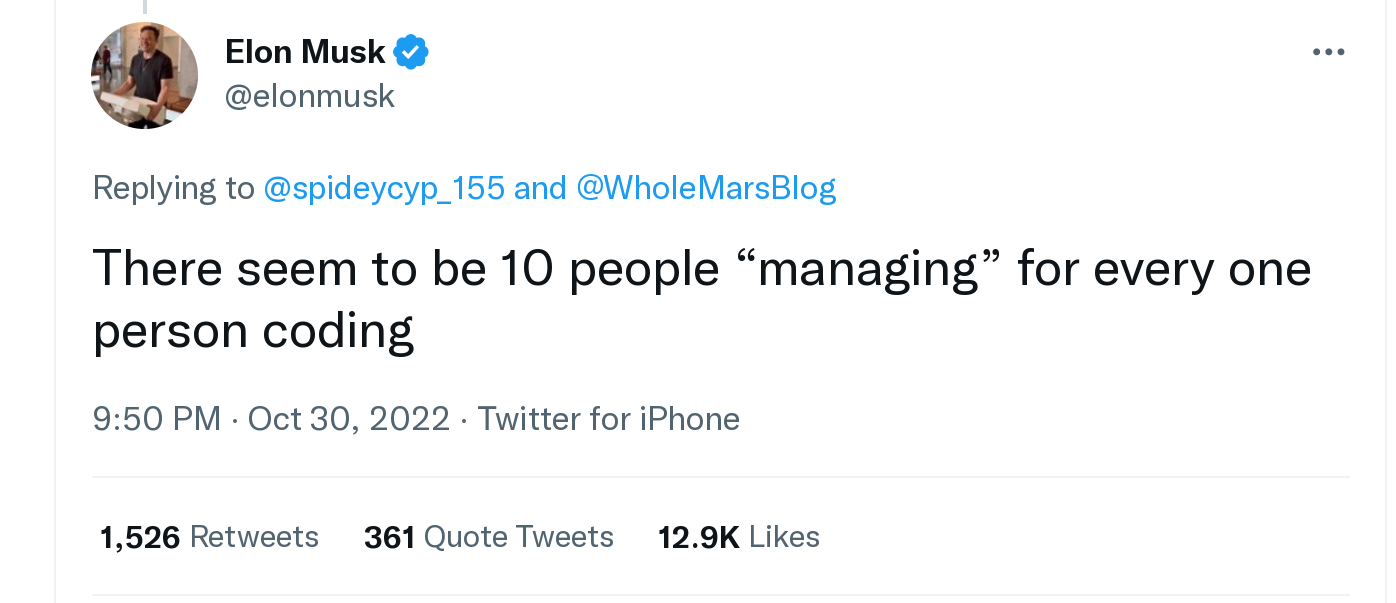The width and height of the screenshot is (1396, 603).
Task: Open the @elonmusk handle link
Action: click(310, 96)
